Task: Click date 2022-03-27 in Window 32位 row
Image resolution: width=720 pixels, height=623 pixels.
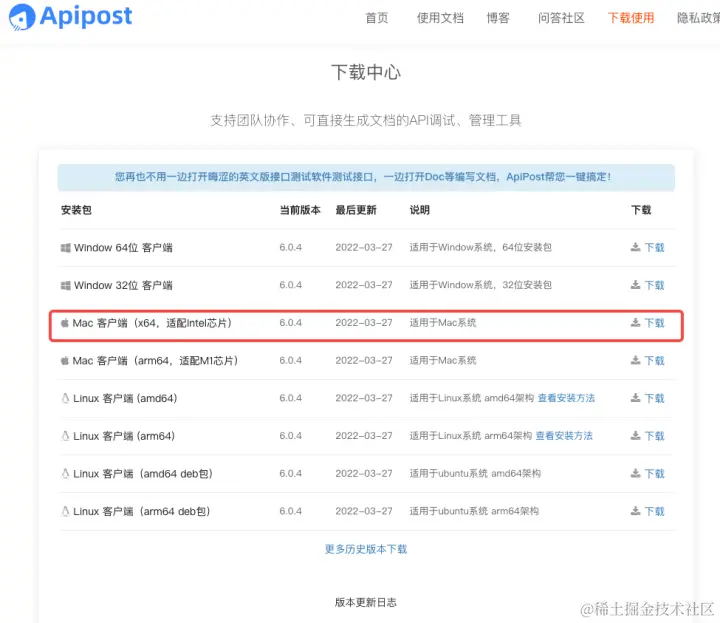Action: (364, 285)
